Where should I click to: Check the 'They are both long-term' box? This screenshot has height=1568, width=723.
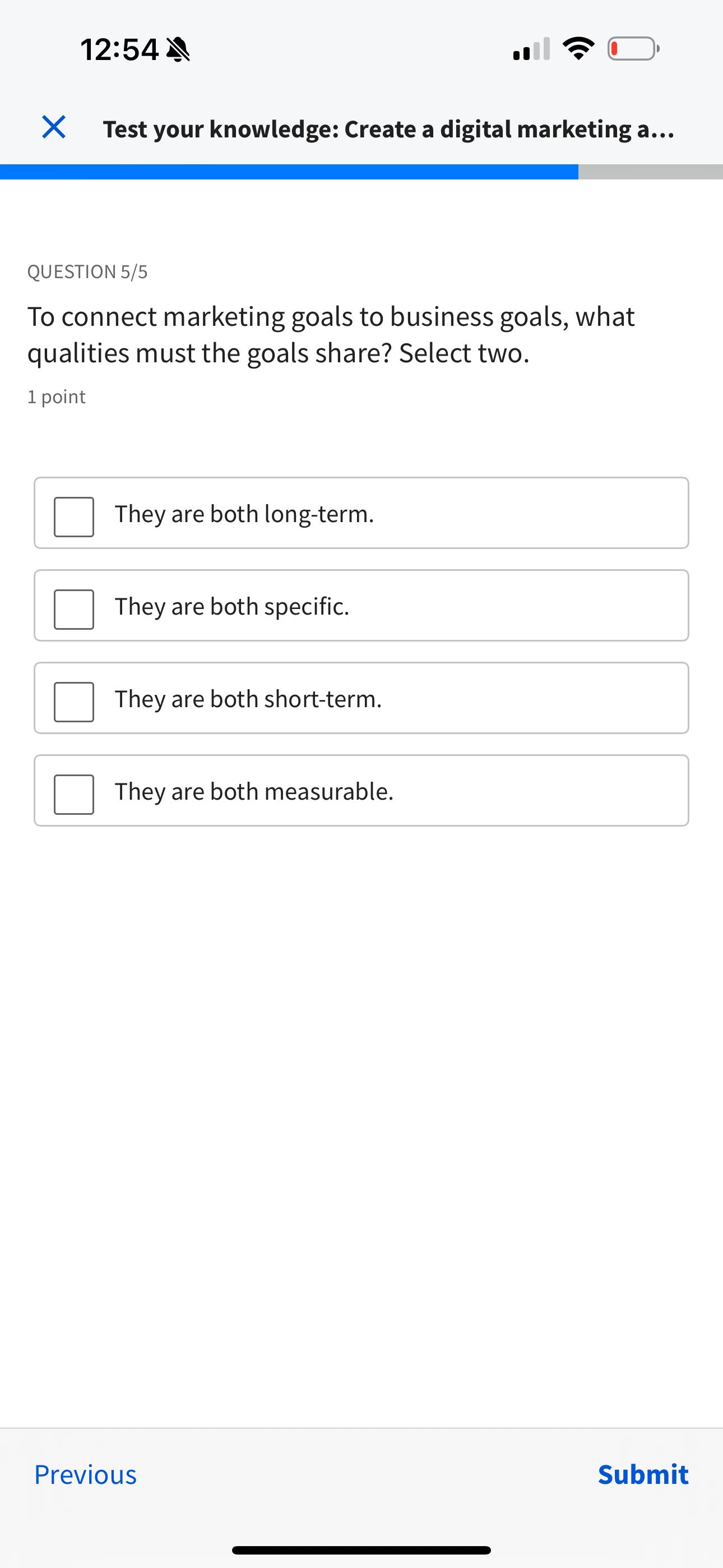73,517
